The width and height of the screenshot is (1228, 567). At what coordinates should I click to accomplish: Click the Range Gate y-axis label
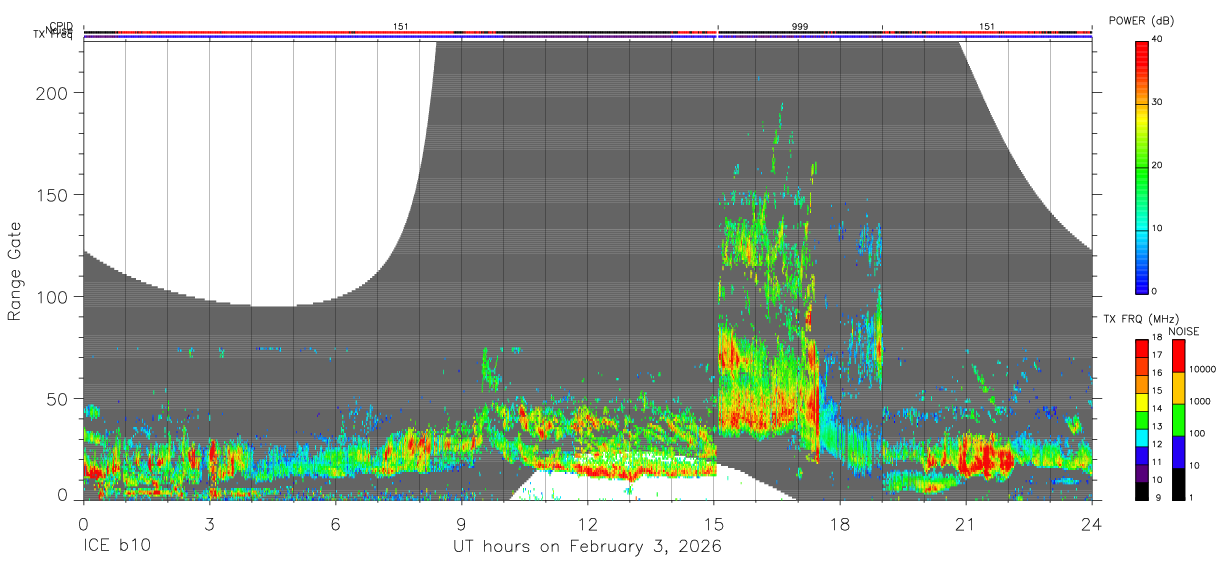point(15,270)
